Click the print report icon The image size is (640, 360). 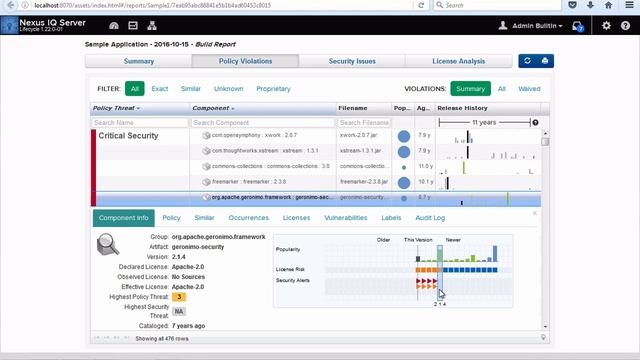pos(545,61)
